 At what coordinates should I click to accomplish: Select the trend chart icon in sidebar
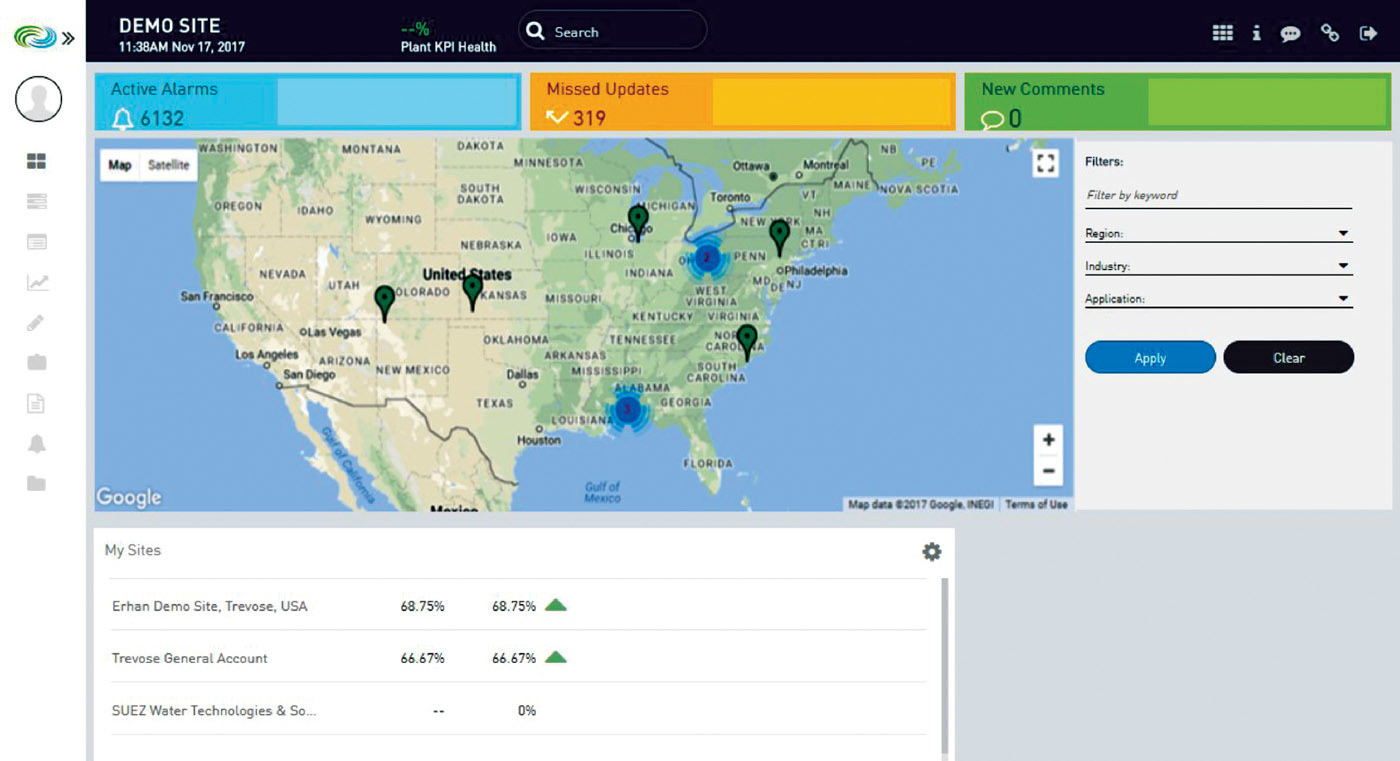coord(37,283)
